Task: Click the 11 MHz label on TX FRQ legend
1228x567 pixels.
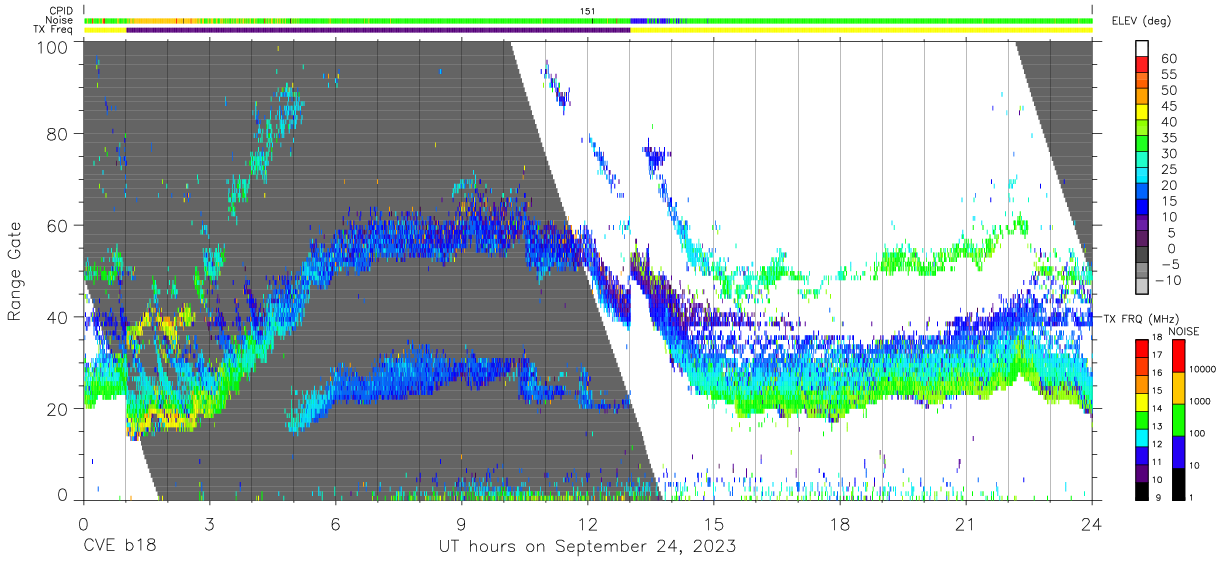Action: (1156, 462)
